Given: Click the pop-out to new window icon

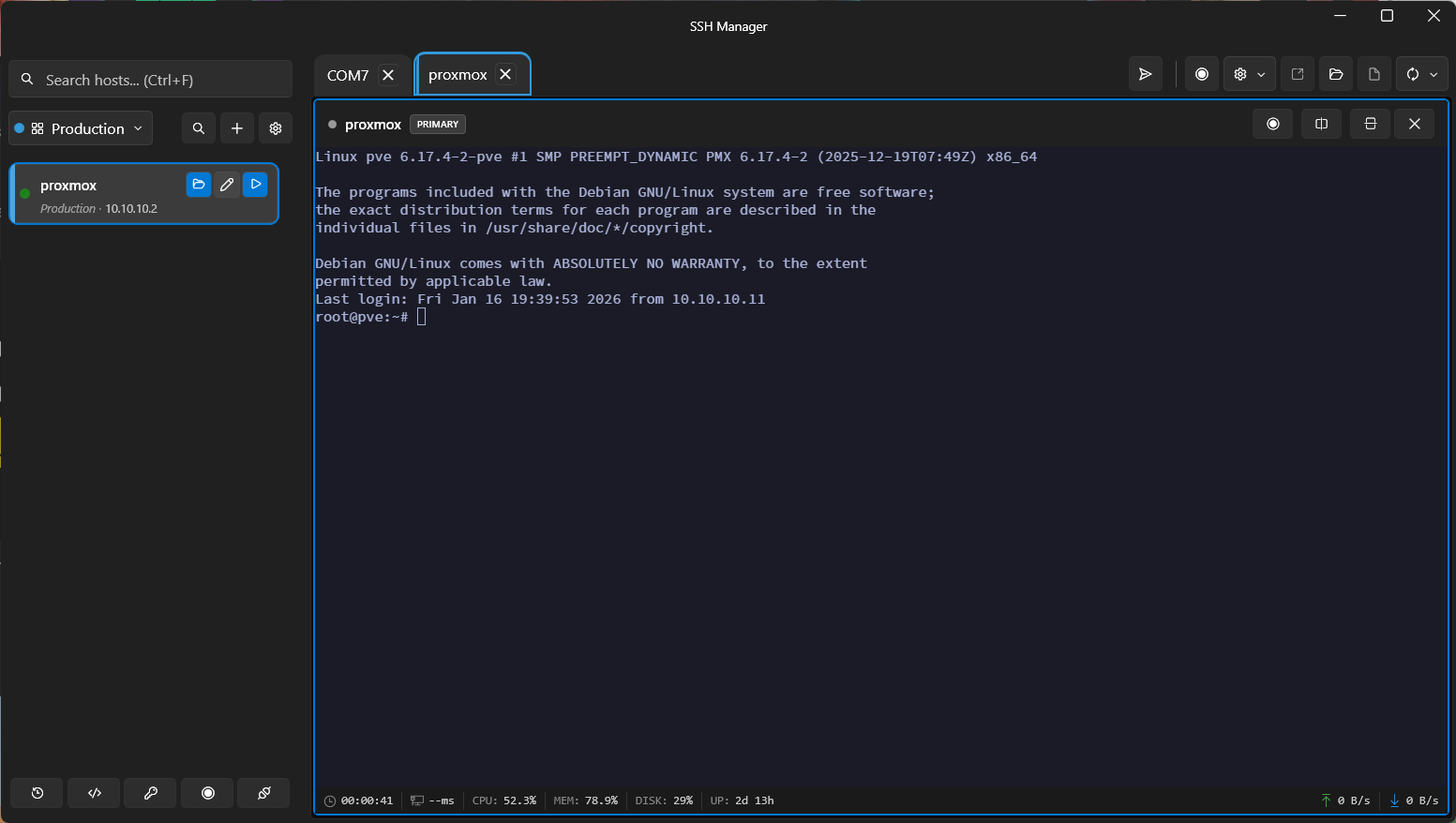Looking at the screenshot, I should click(x=1298, y=74).
